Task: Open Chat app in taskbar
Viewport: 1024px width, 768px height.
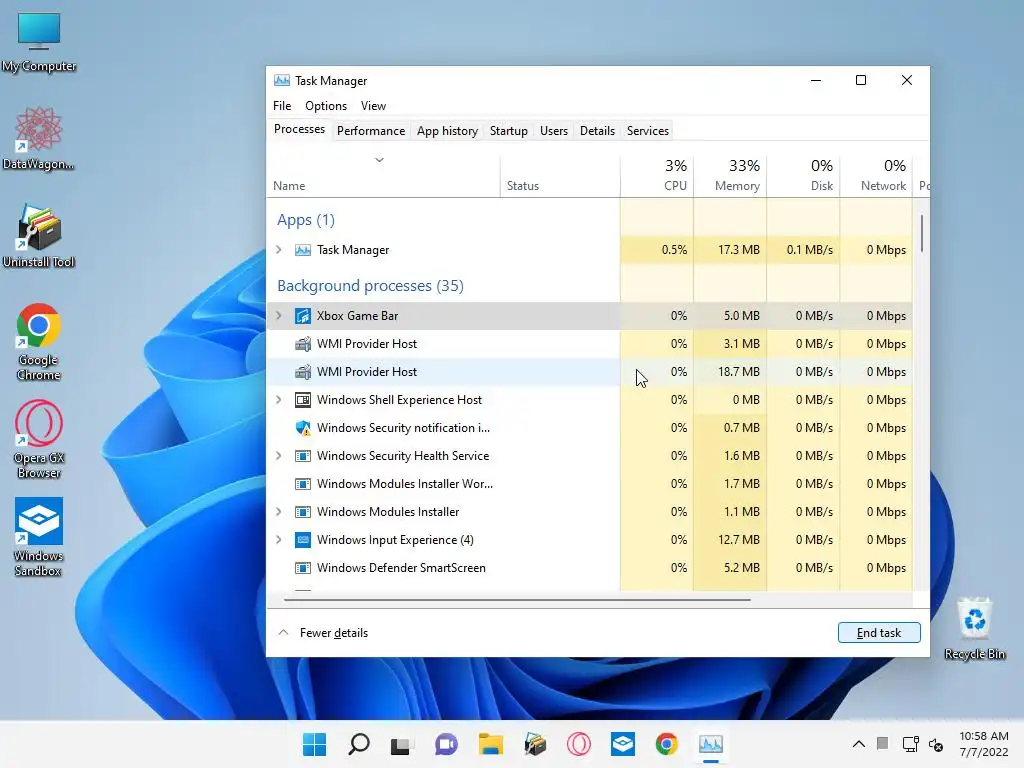Action: (x=446, y=744)
